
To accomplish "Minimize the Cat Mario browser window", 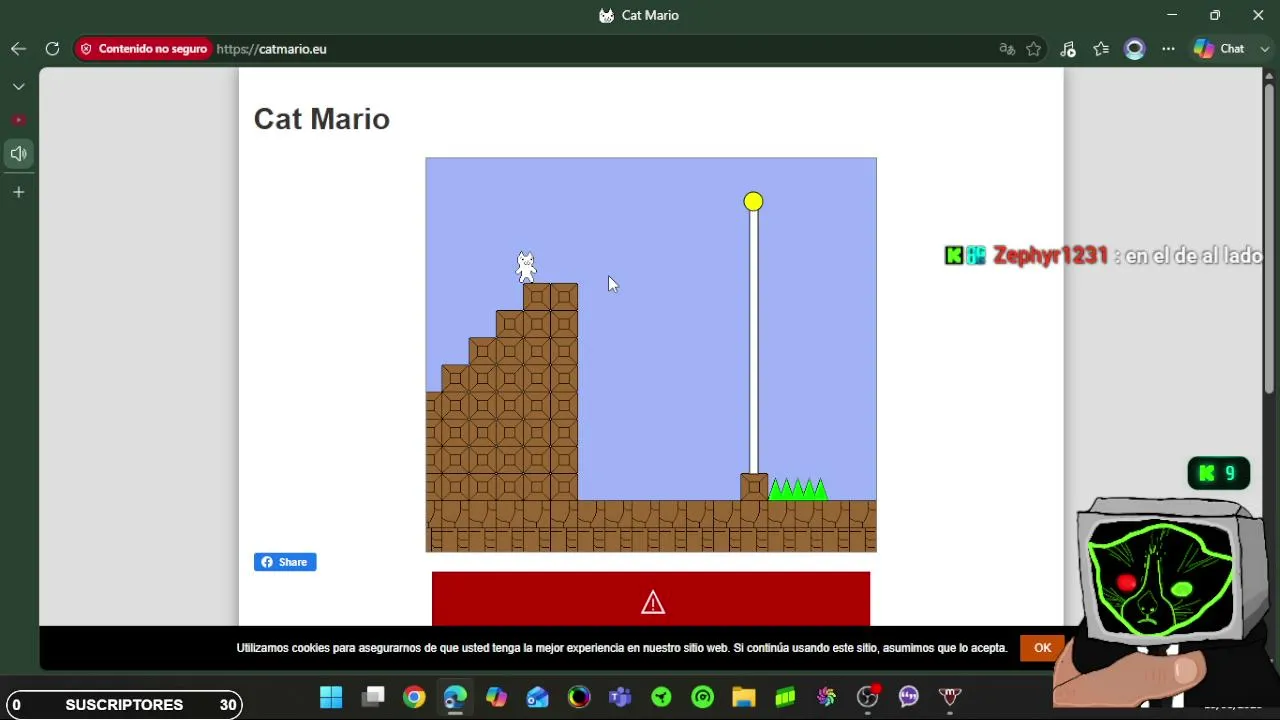I will pos(1172,15).
